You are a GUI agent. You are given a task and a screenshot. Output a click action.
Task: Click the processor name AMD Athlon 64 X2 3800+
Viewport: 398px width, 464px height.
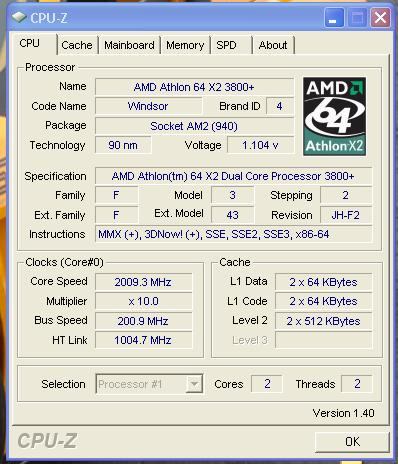pyautogui.click(x=194, y=87)
